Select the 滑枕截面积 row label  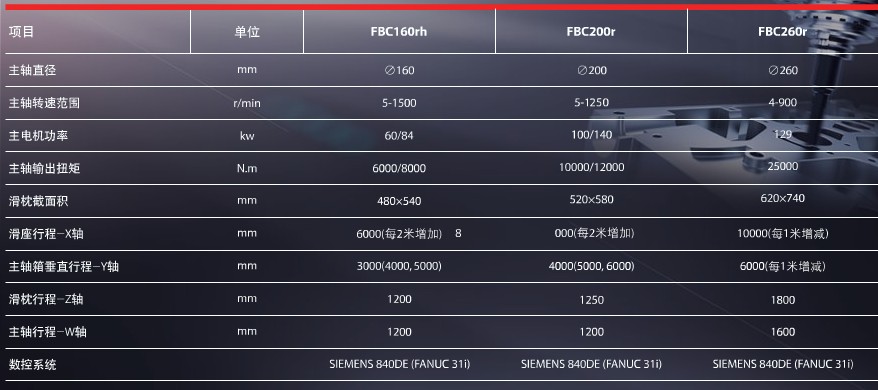(38, 201)
